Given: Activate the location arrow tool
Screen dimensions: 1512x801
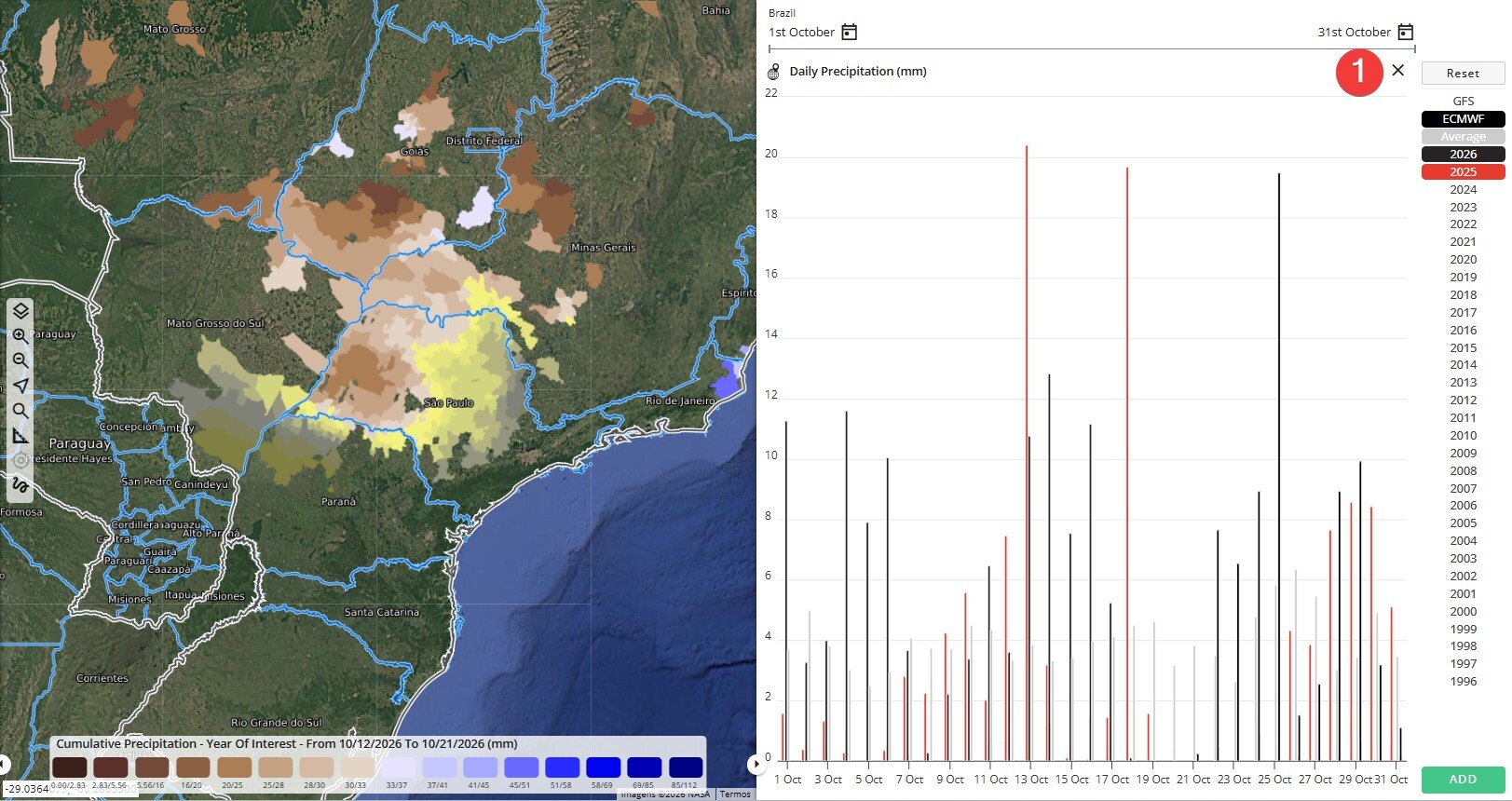Looking at the screenshot, I should click(x=20, y=386).
